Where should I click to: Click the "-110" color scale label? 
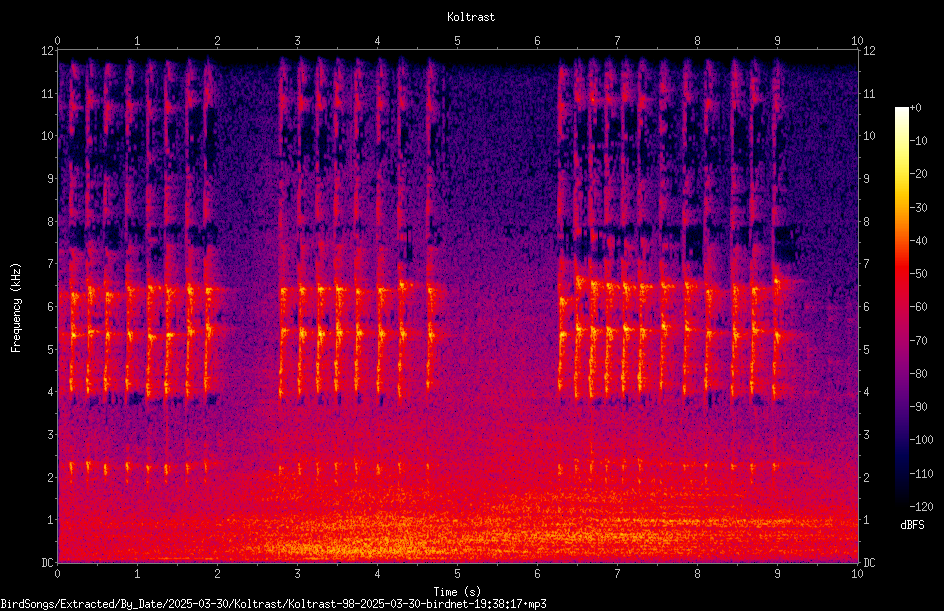click(x=921, y=474)
